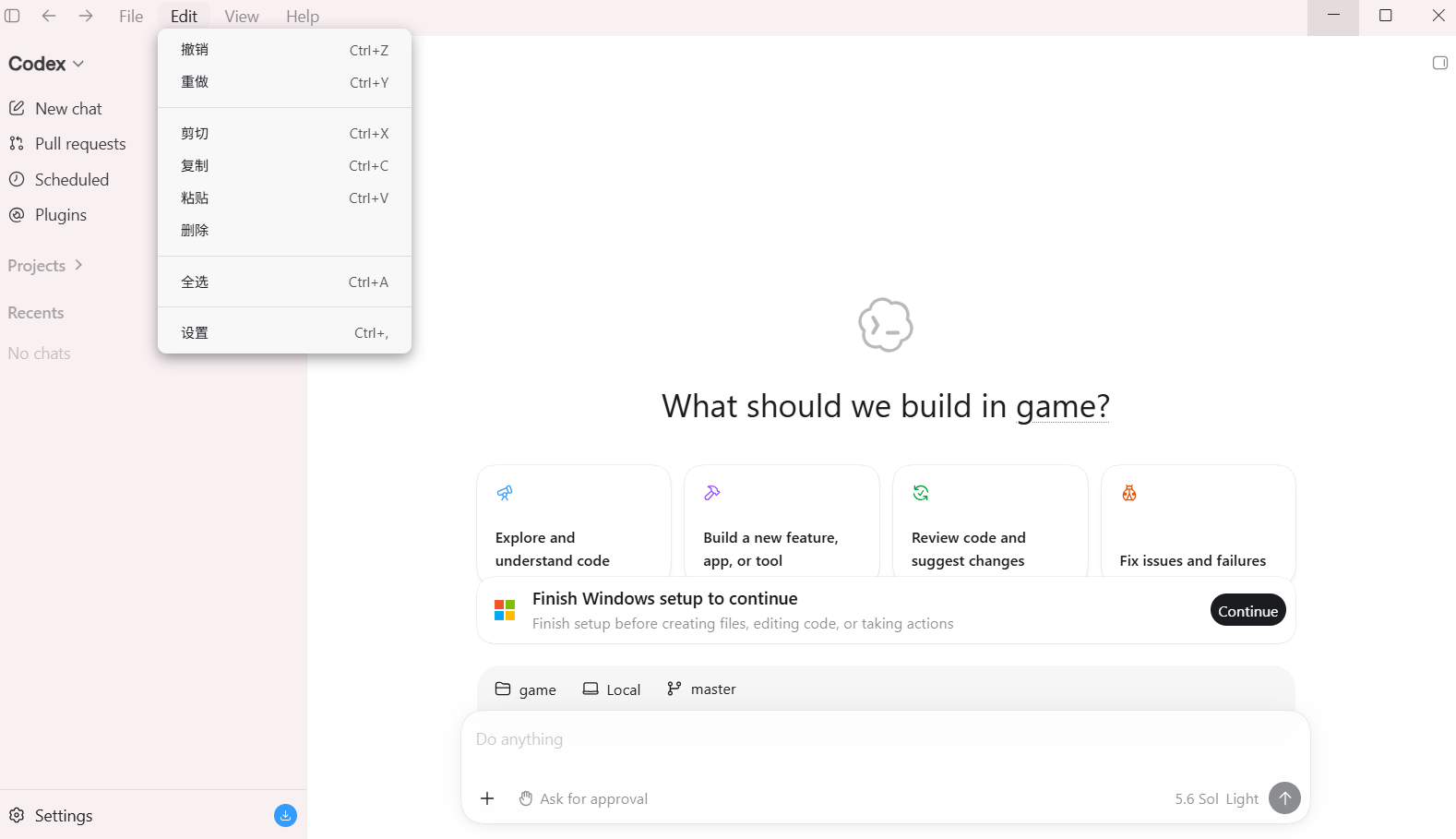
Task: Click the bug icon on Fix issues card
Action: click(1129, 493)
